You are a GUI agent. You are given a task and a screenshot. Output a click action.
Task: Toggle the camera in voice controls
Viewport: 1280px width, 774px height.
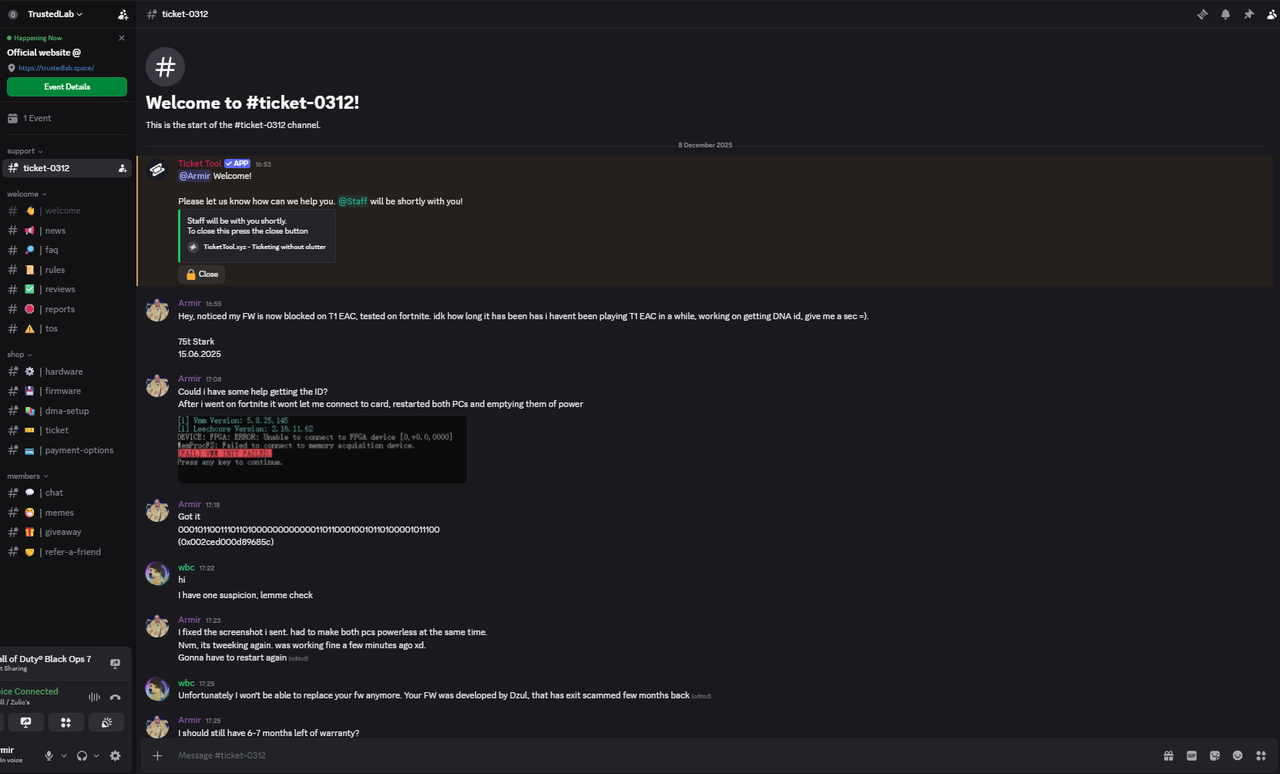4,721
